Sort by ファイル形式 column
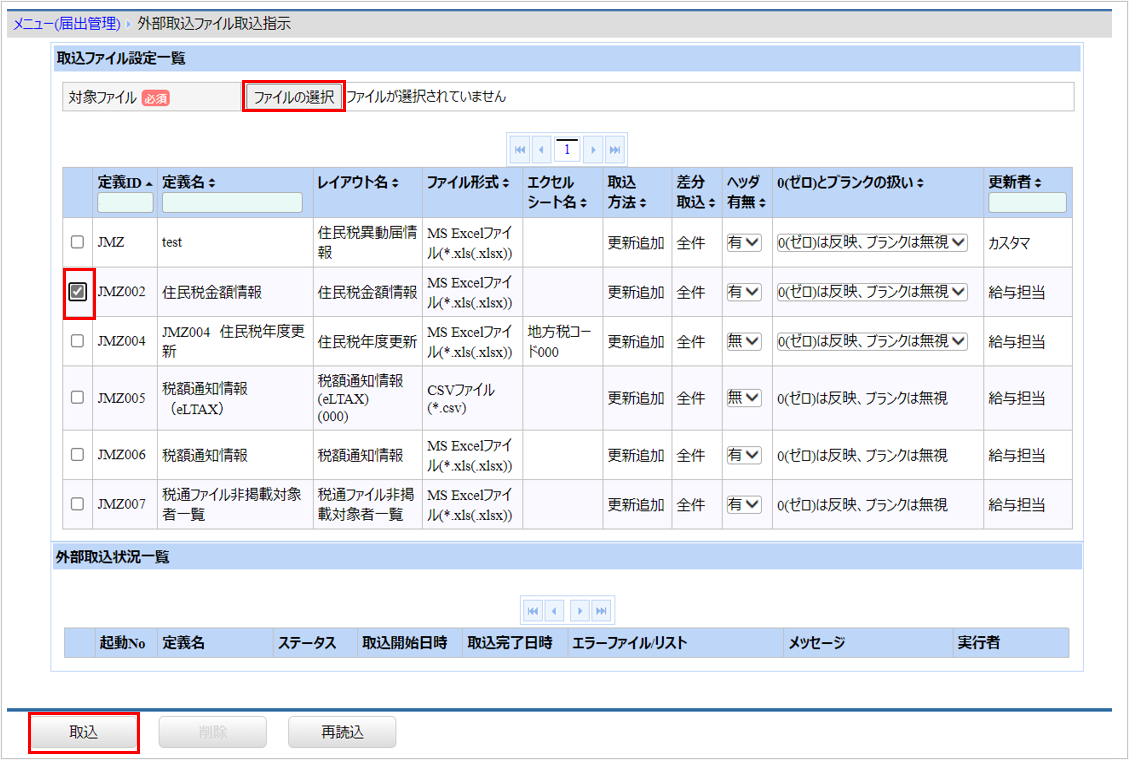This screenshot has height=760, width=1129. (468, 183)
